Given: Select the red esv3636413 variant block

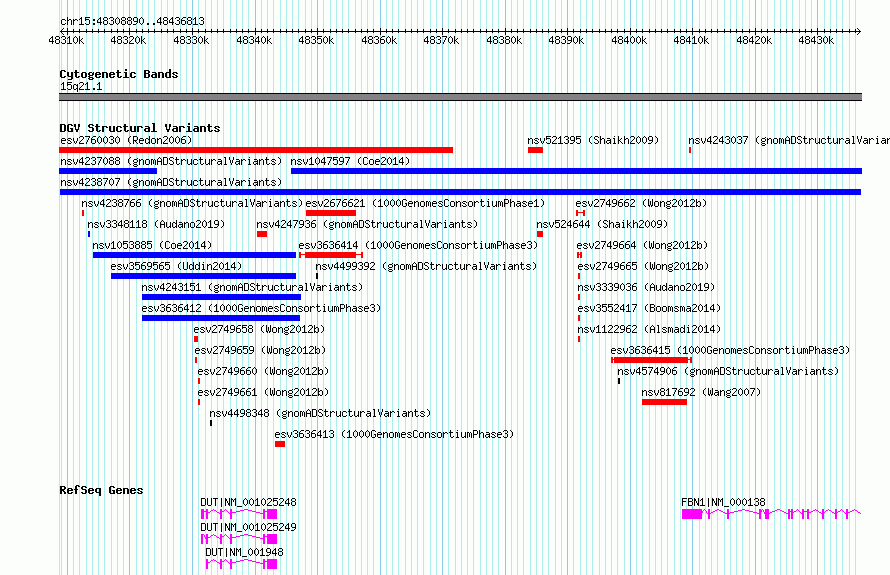Looking at the screenshot, I should (280, 444).
